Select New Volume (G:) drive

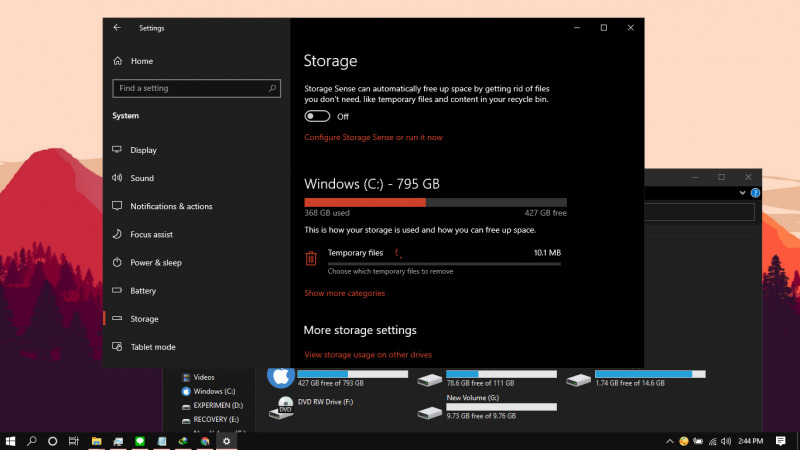tap(487, 407)
